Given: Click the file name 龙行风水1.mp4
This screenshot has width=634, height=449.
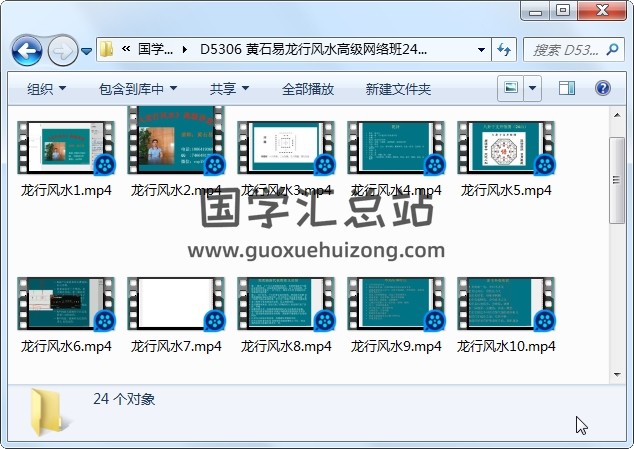Looking at the screenshot, I should pos(66,190).
